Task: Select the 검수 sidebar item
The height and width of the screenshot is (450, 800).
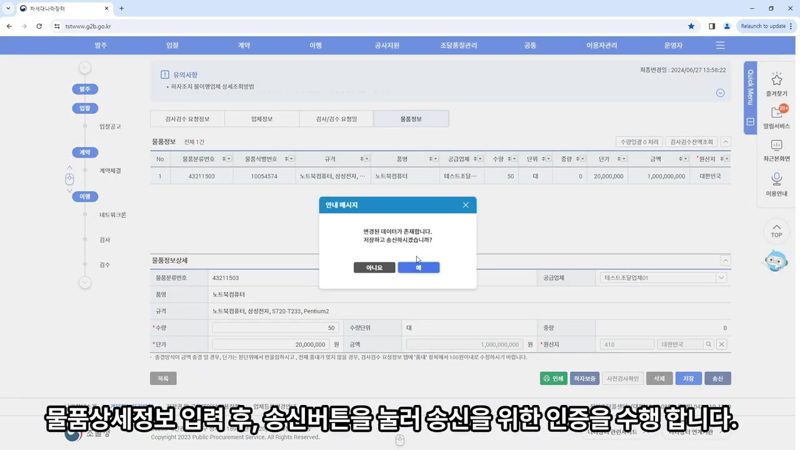Action: (105, 265)
